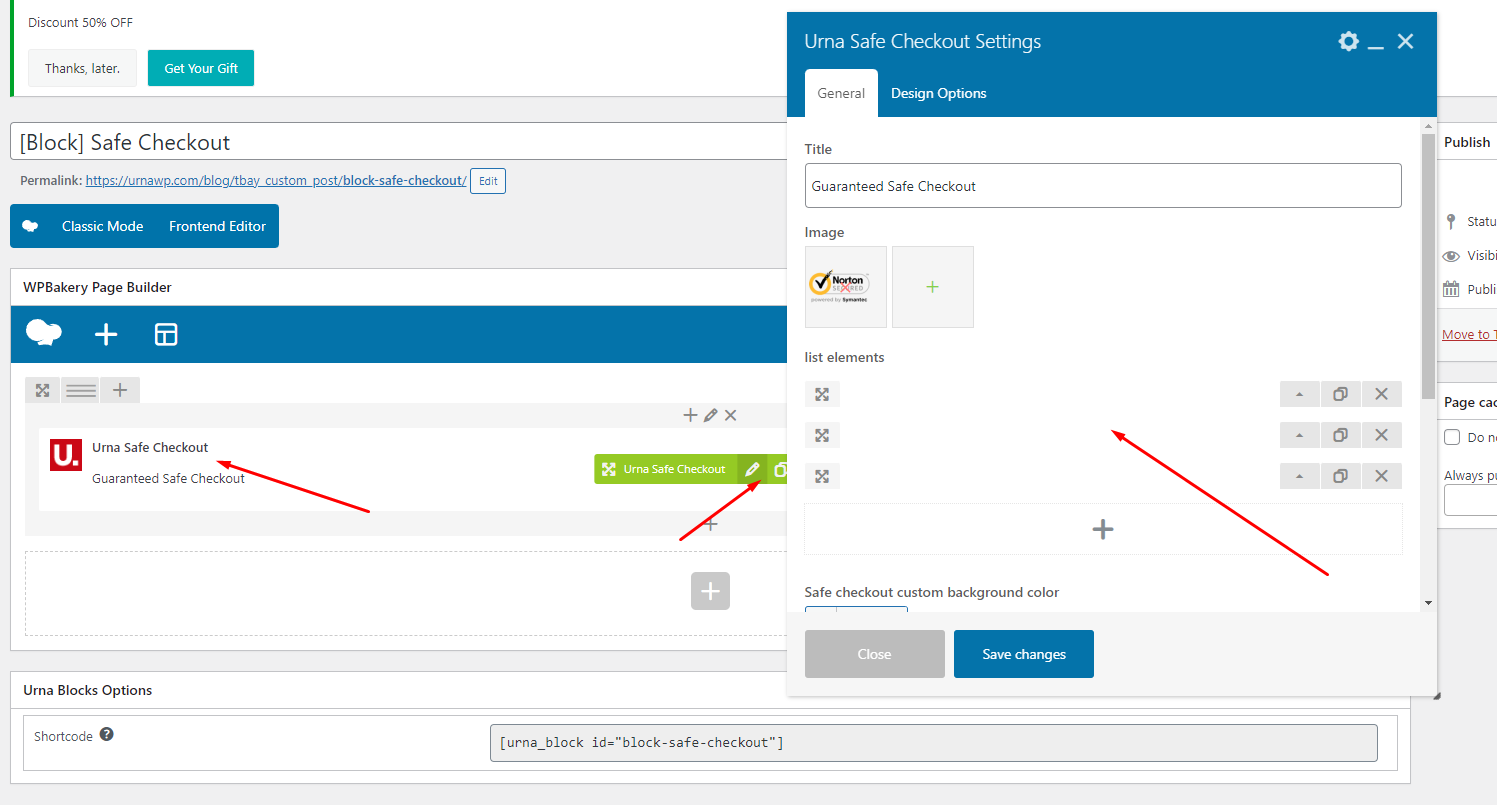
Task: Expand the first list element
Action: point(1300,394)
